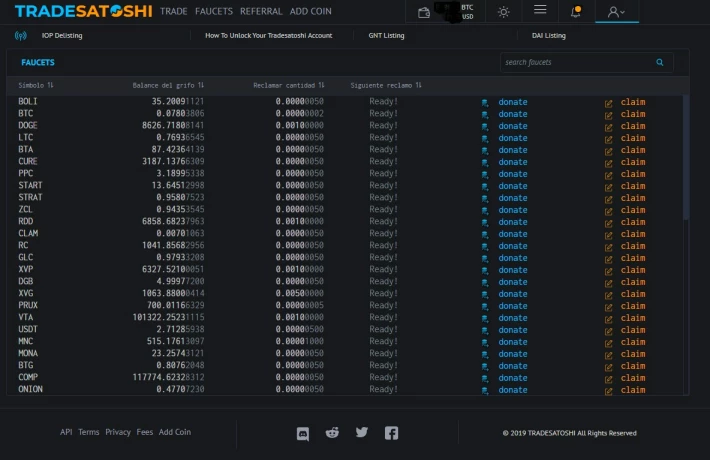Click the donate link for LTC
The image size is (710, 460).
click(513, 138)
